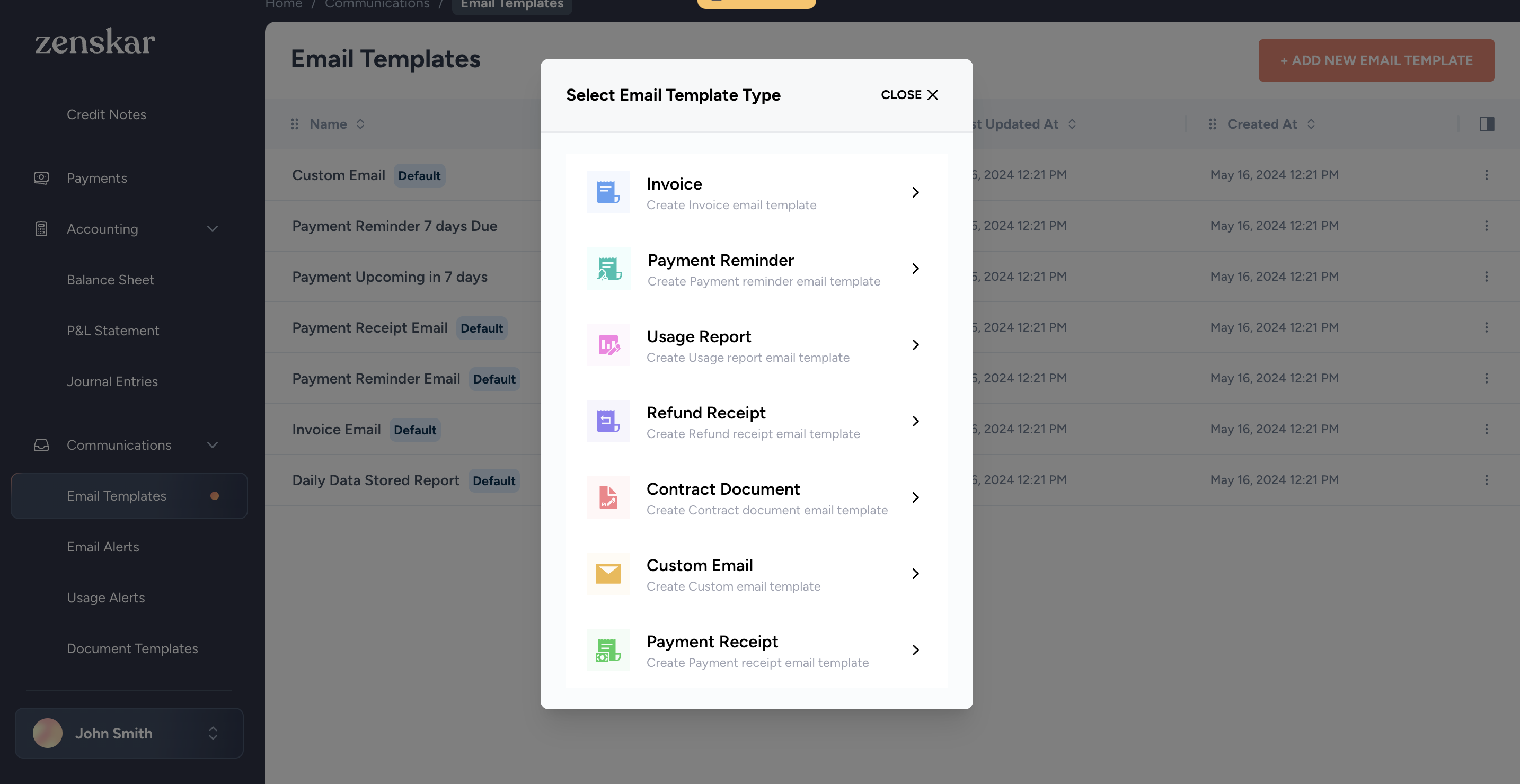Close the Select Email Template Type dialog
The width and height of the screenshot is (1520, 784).
coord(908,94)
